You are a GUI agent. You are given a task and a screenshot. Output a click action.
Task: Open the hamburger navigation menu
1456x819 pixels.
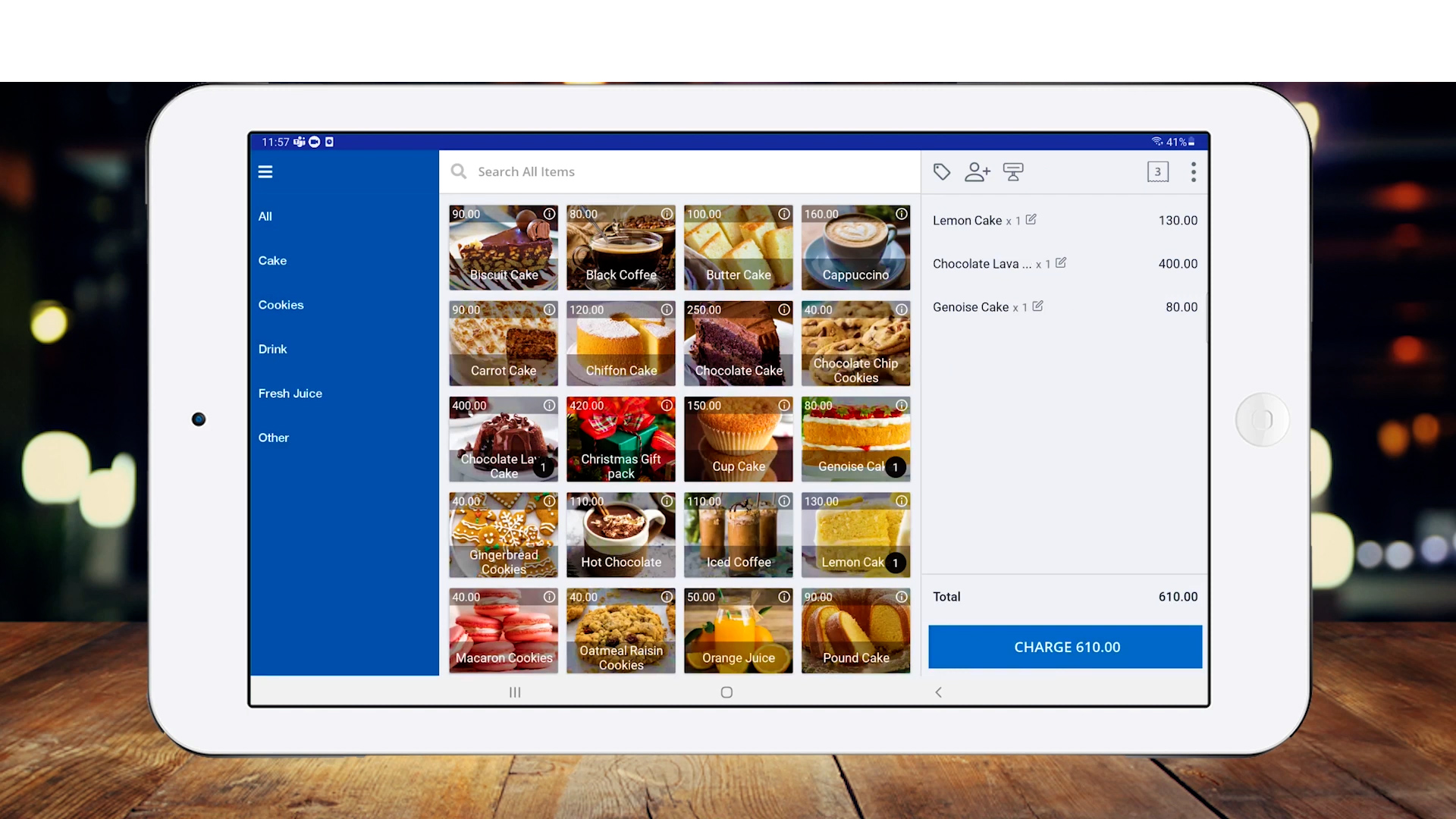click(x=265, y=172)
